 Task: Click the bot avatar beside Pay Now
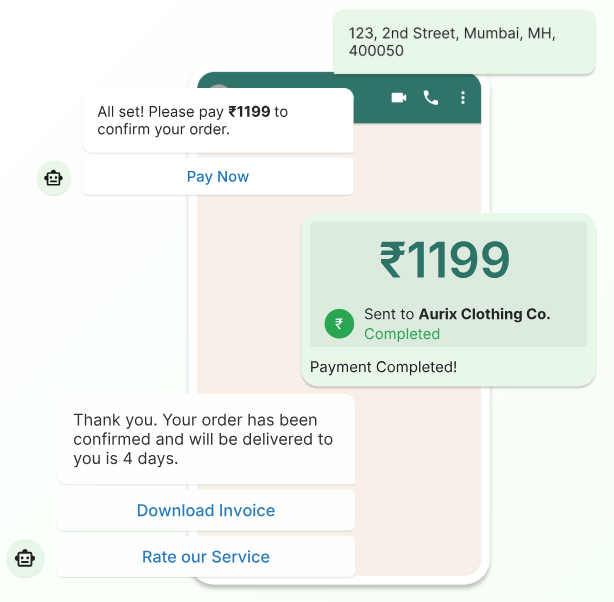pos(53,178)
